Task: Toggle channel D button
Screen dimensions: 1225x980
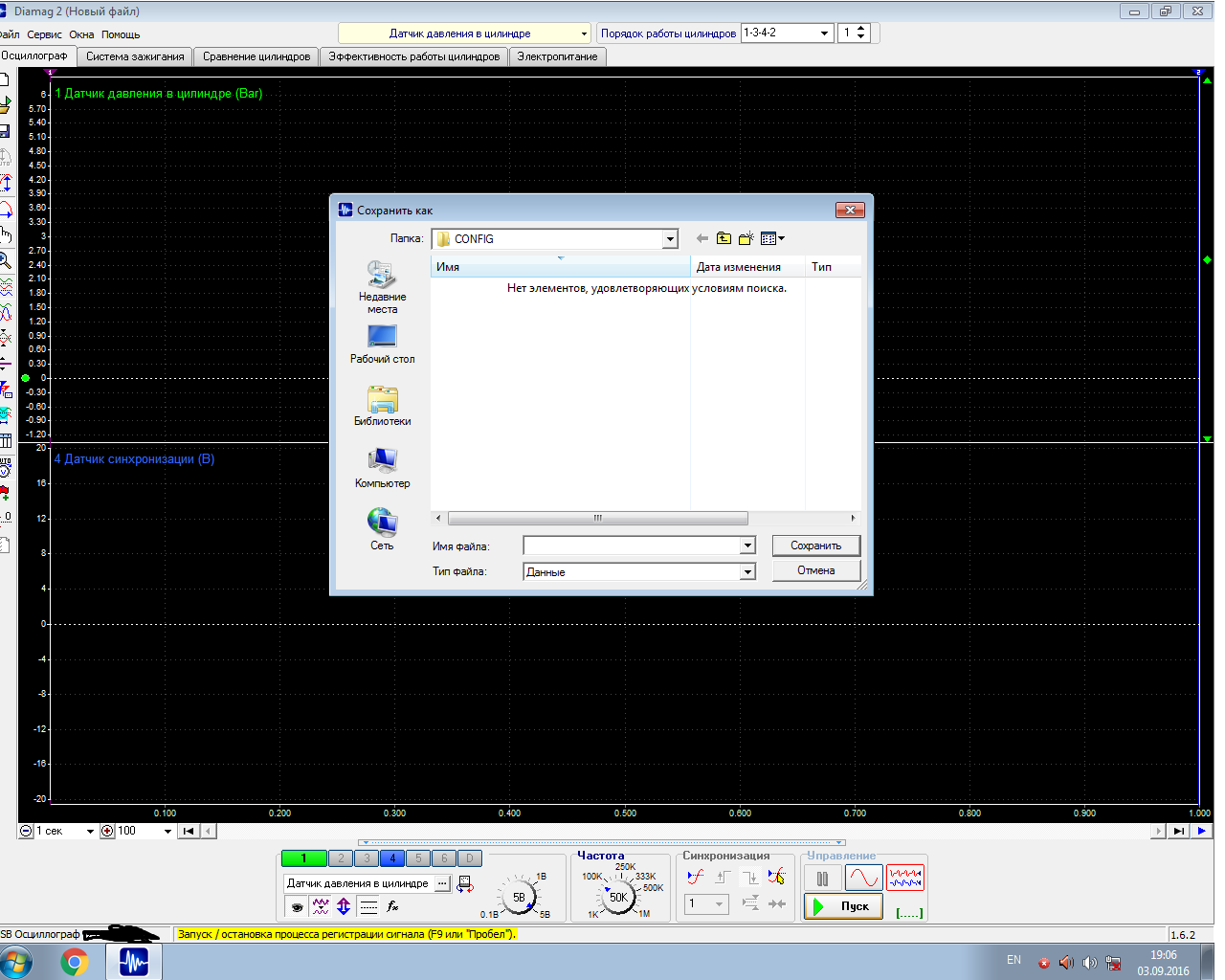Action: [470, 858]
